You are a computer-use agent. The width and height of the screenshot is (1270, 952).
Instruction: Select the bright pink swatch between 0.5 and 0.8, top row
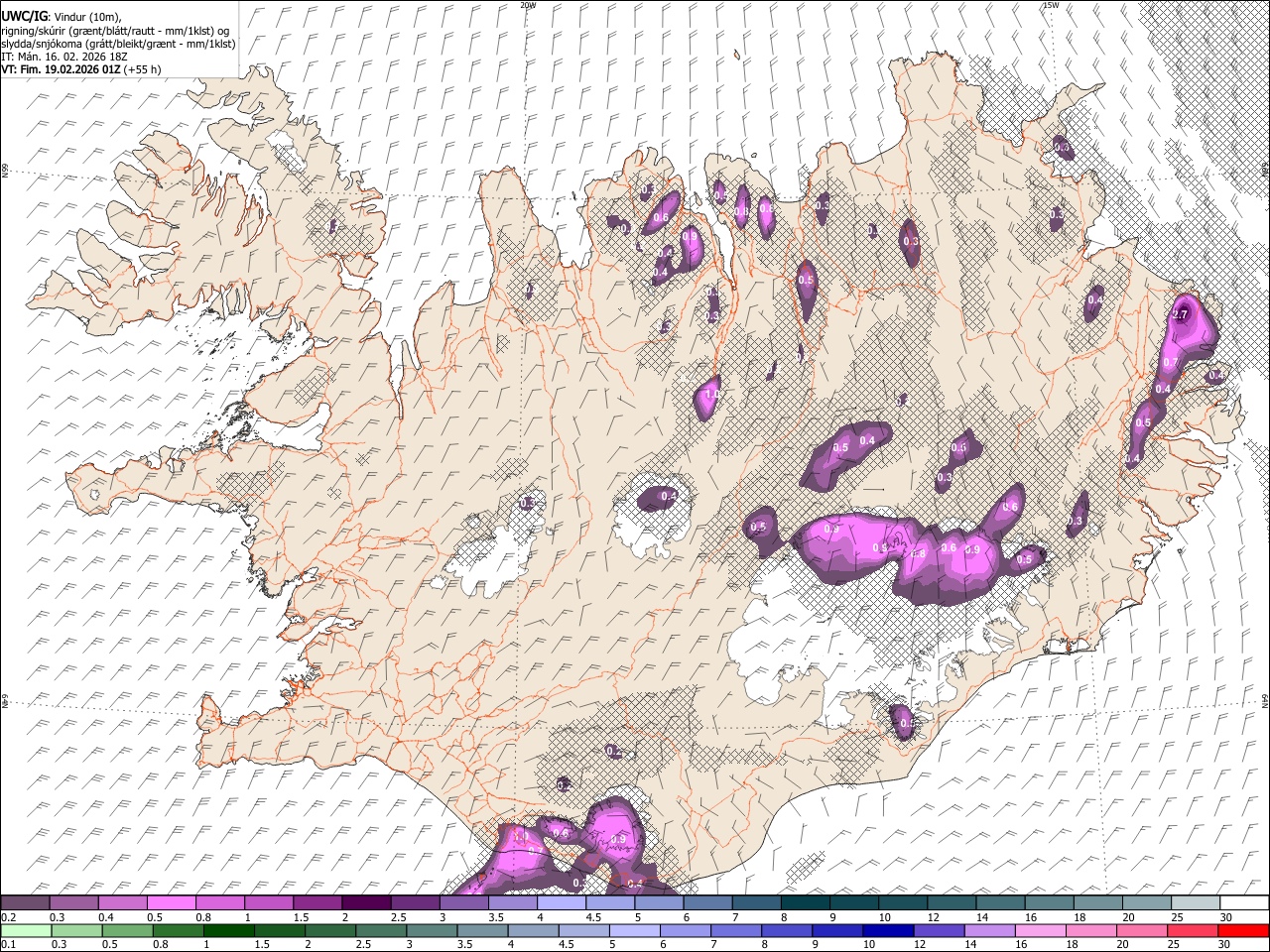[x=172, y=903]
